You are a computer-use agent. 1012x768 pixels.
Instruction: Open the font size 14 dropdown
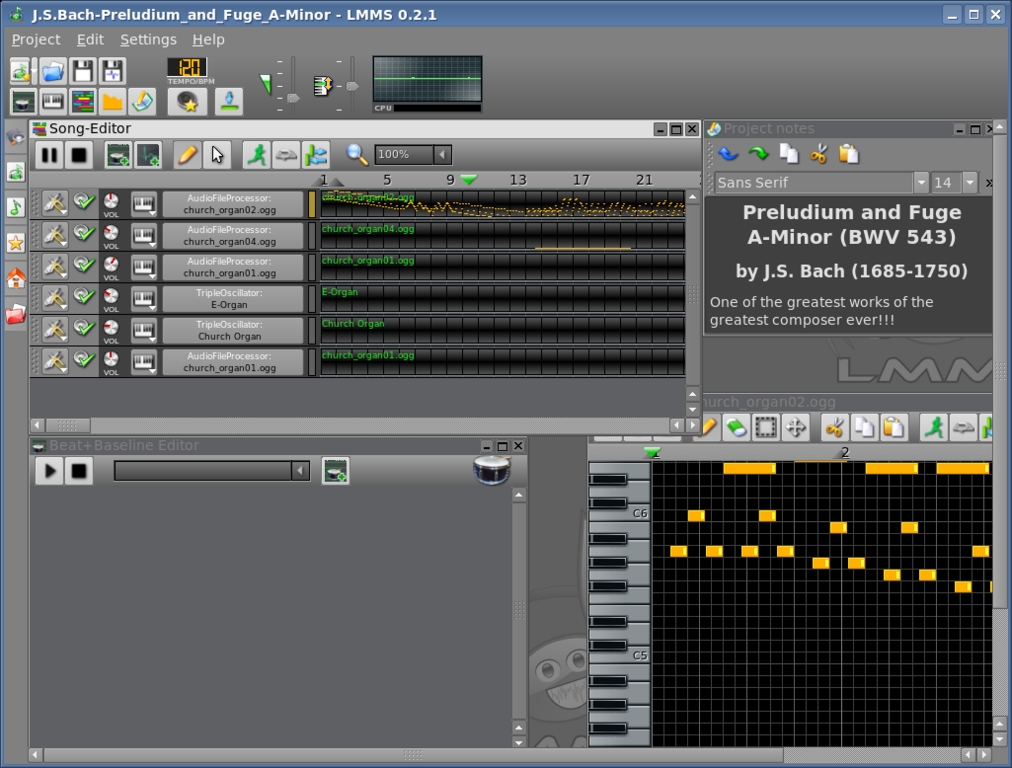tap(969, 183)
